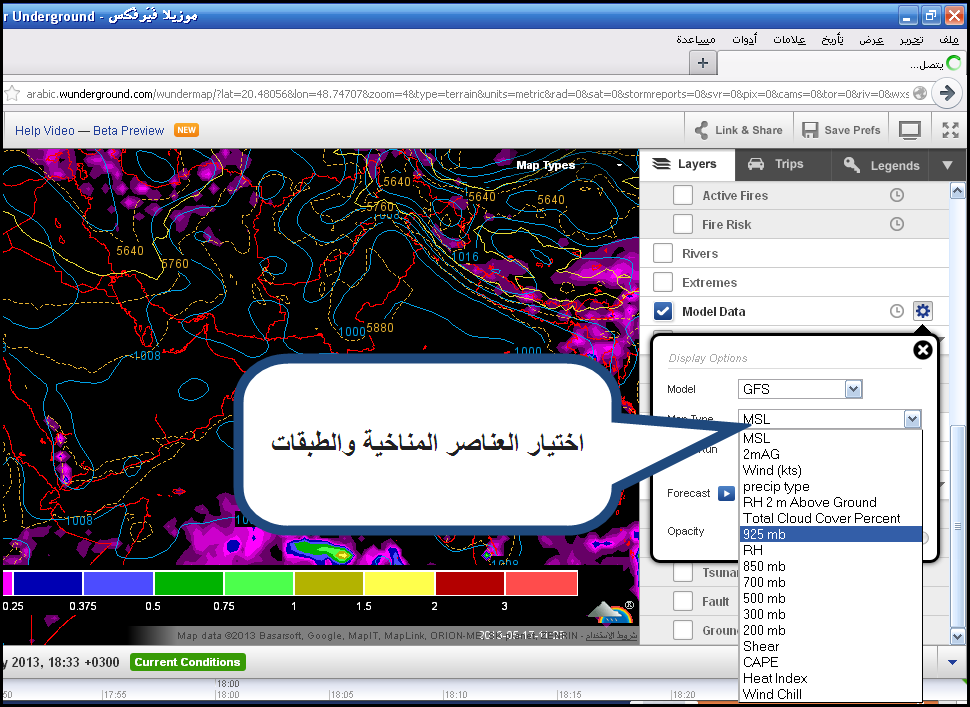Click the Trips car icon
Image resolution: width=970 pixels, height=707 pixels.
(756, 164)
